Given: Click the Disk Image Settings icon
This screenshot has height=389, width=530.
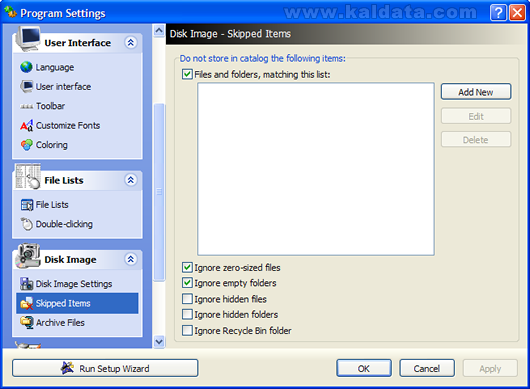Looking at the screenshot, I should tap(26, 284).
